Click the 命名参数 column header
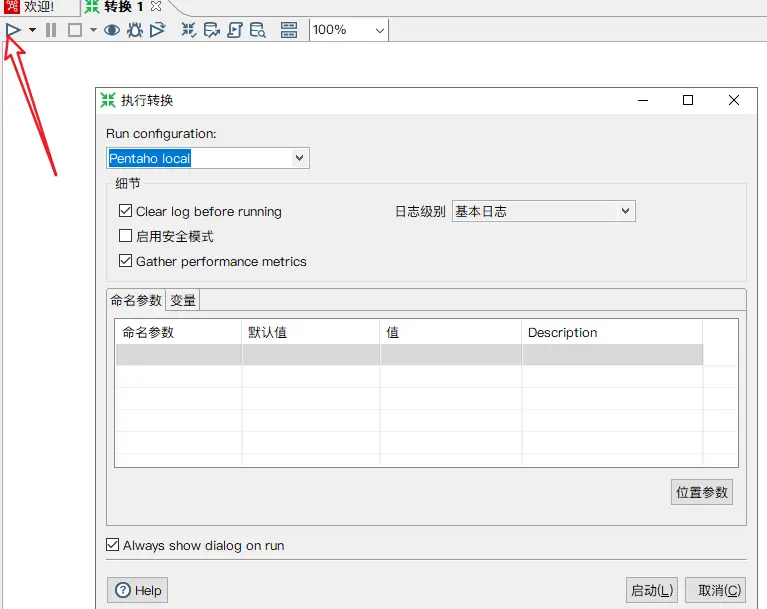The height and width of the screenshot is (609, 767). (x=179, y=332)
